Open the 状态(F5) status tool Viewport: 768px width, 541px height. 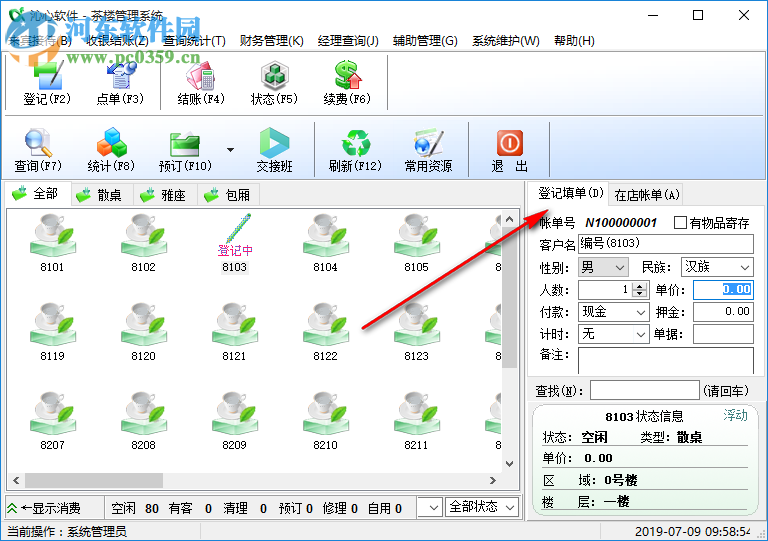click(x=274, y=83)
